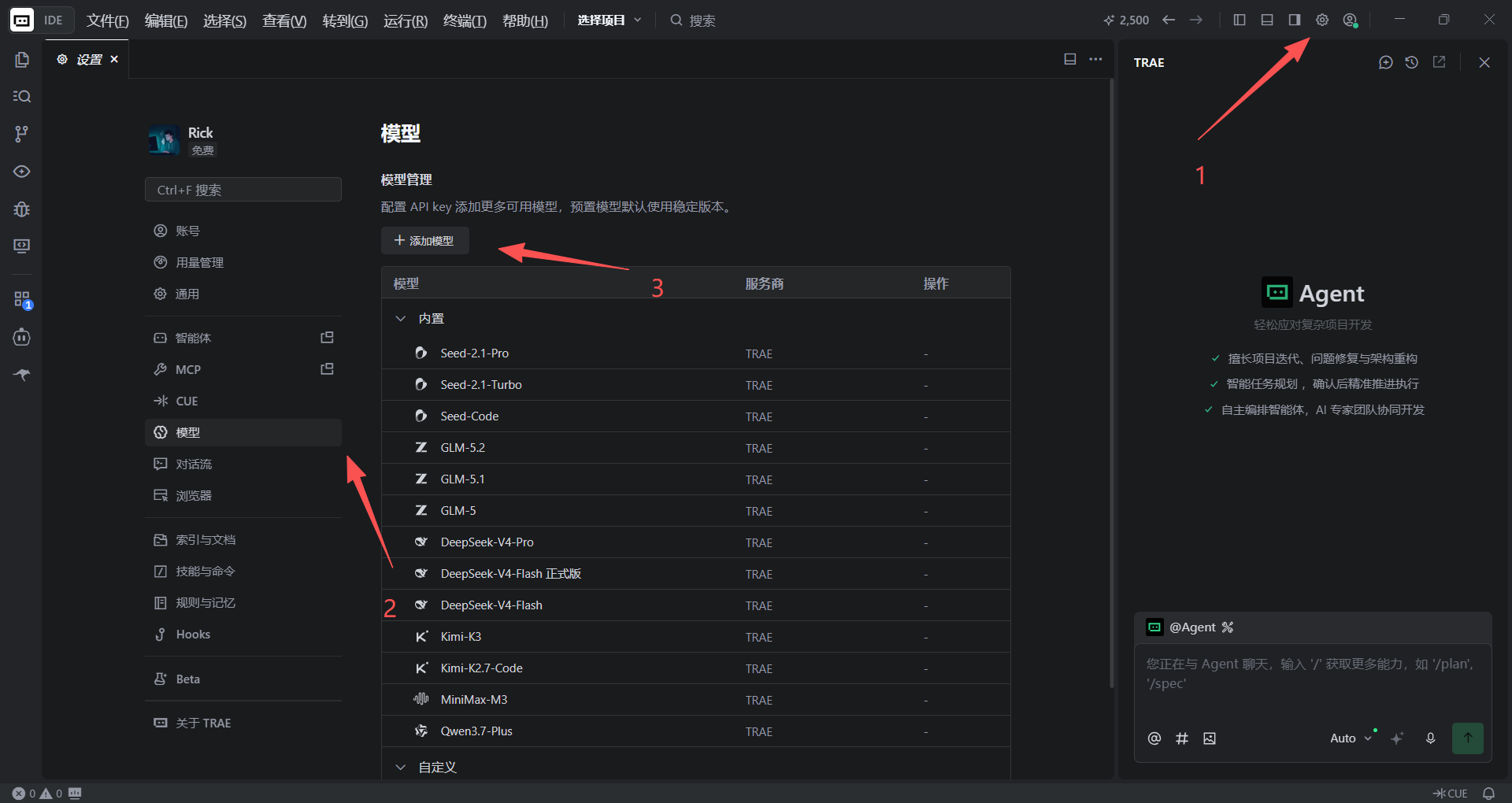Open 账号 settings section
The height and width of the screenshot is (803, 1512).
click(x=243, y=231)
